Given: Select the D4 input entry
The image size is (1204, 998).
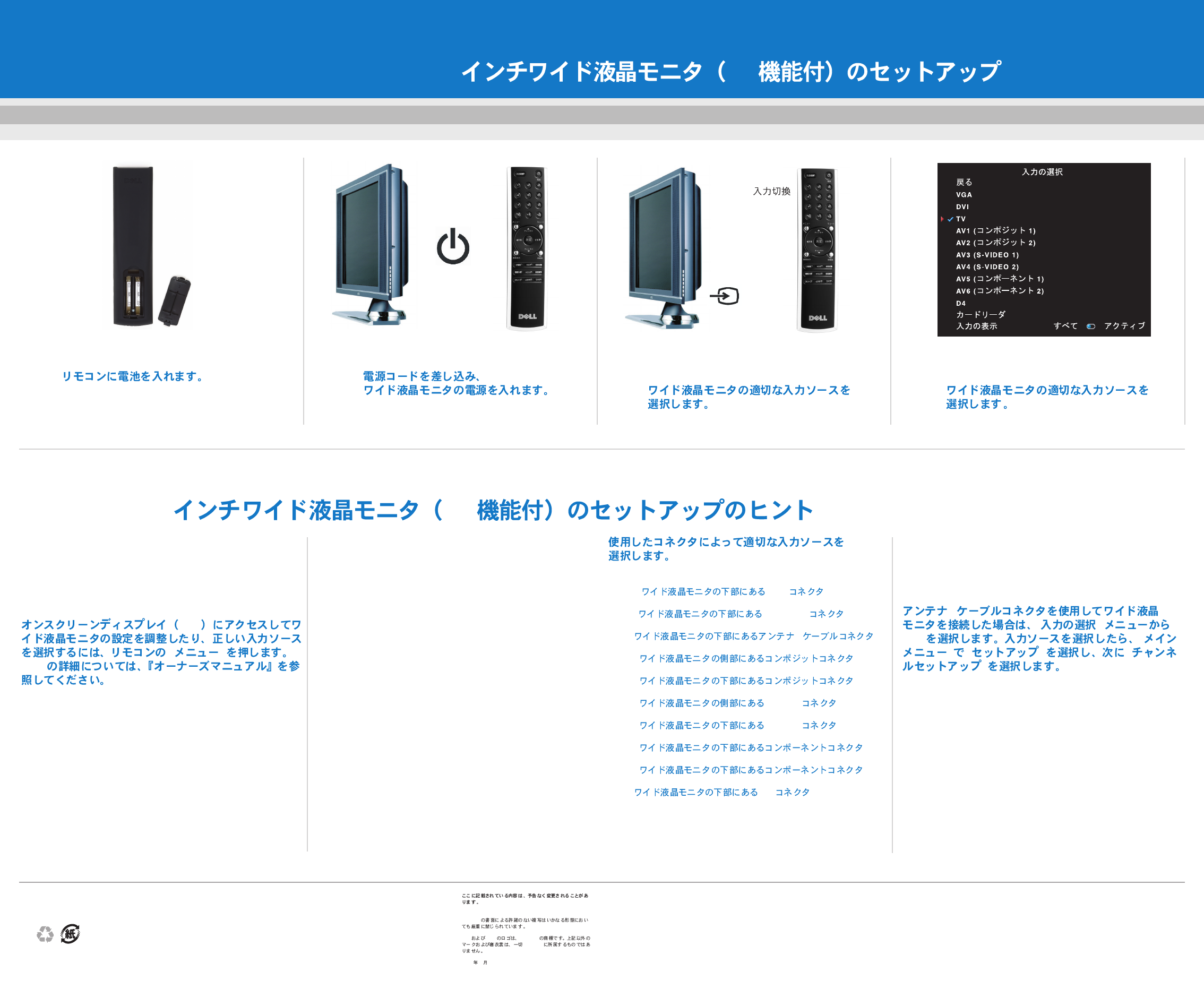Looking at the screenshot, I should coord(960,303).
